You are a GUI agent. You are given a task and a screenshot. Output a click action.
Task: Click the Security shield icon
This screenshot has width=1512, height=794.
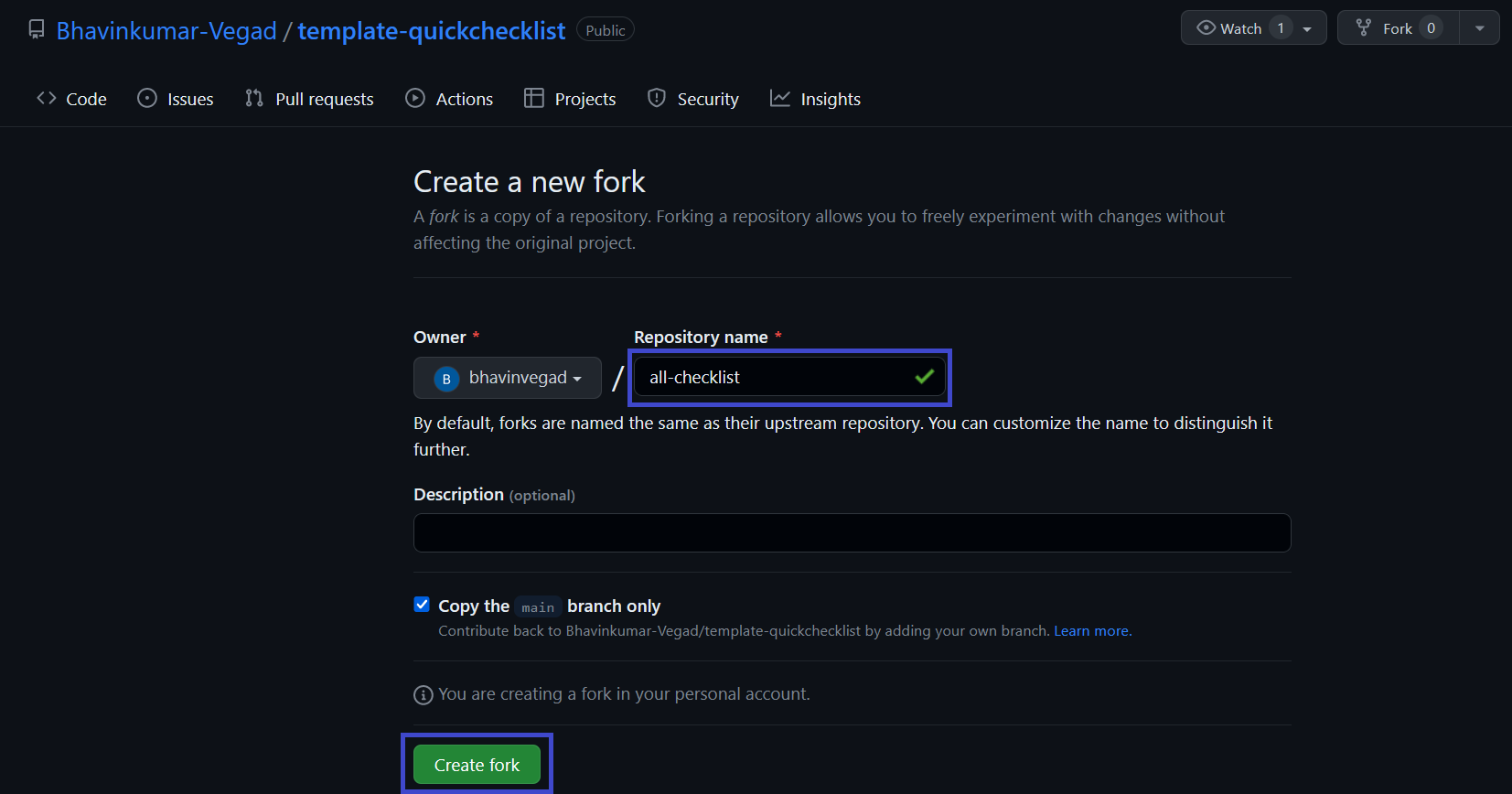click(x=657, y=98)
